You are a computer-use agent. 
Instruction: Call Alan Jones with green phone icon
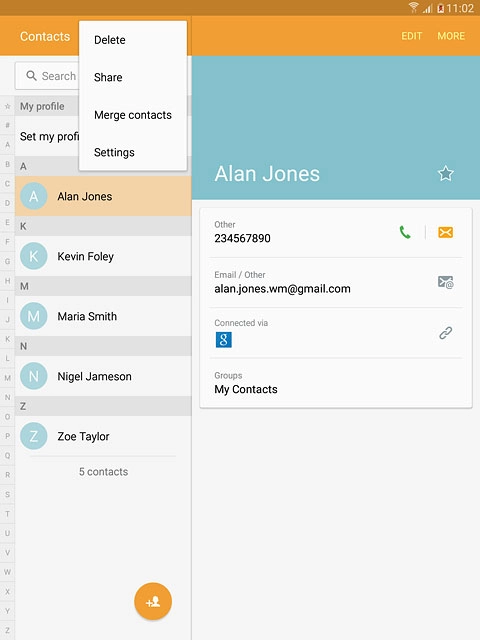tap(405, 232)
